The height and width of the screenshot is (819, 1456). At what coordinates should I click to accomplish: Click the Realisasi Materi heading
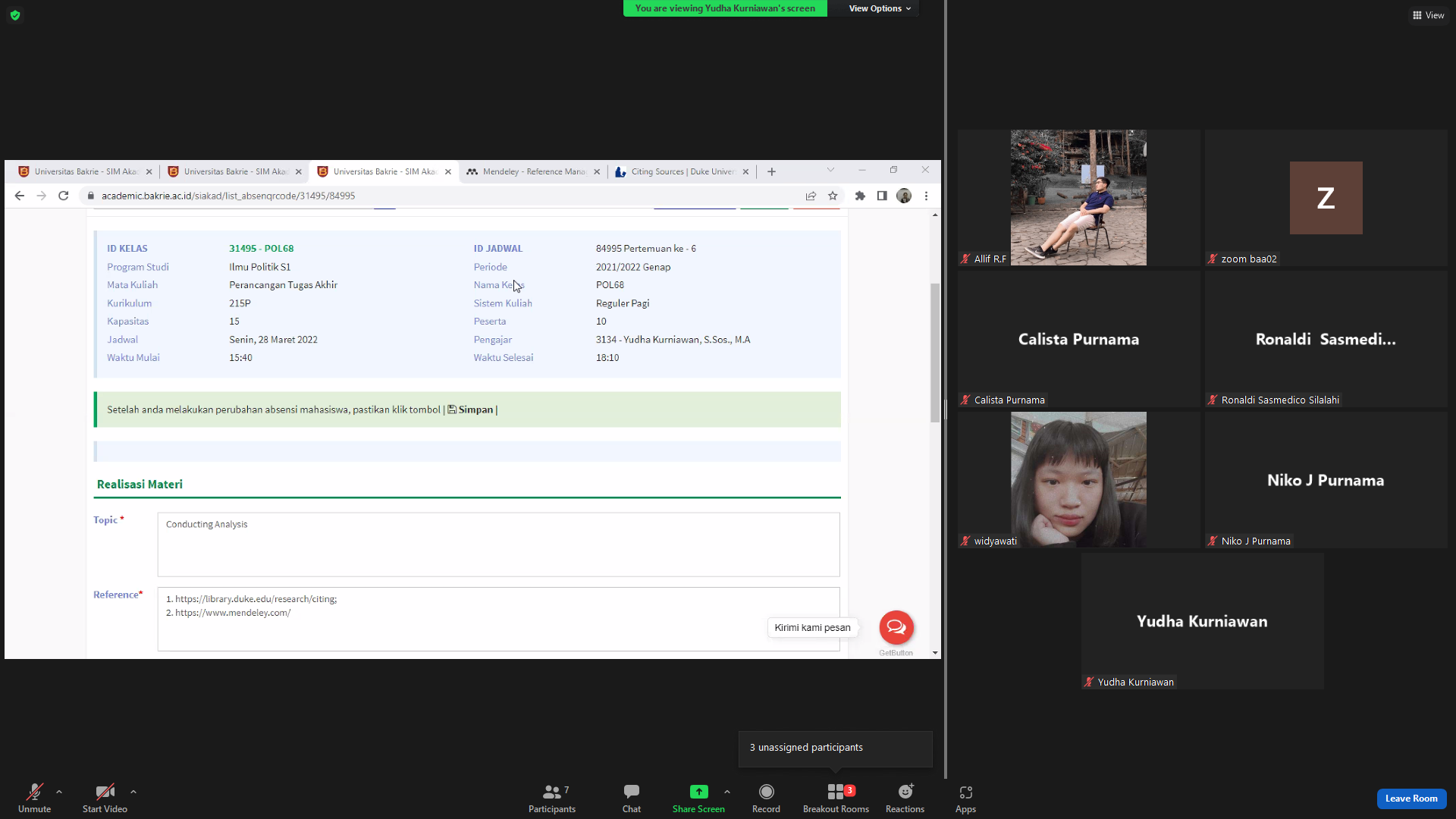(140, 485)
